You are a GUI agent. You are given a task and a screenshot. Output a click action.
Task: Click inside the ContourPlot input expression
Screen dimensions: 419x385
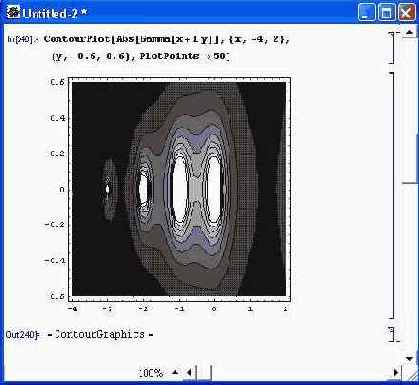click(x=167, y=47)
